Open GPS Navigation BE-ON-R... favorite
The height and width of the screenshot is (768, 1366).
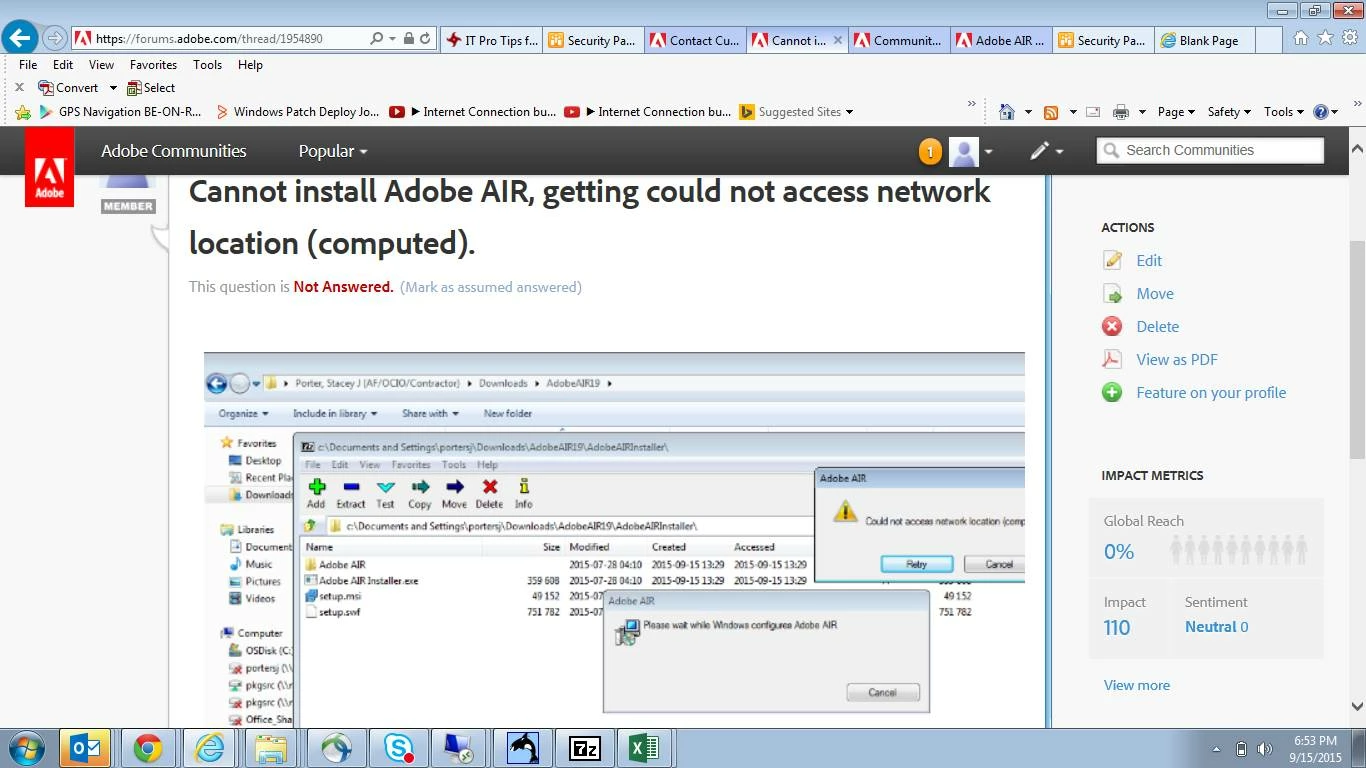click(121, 112)
